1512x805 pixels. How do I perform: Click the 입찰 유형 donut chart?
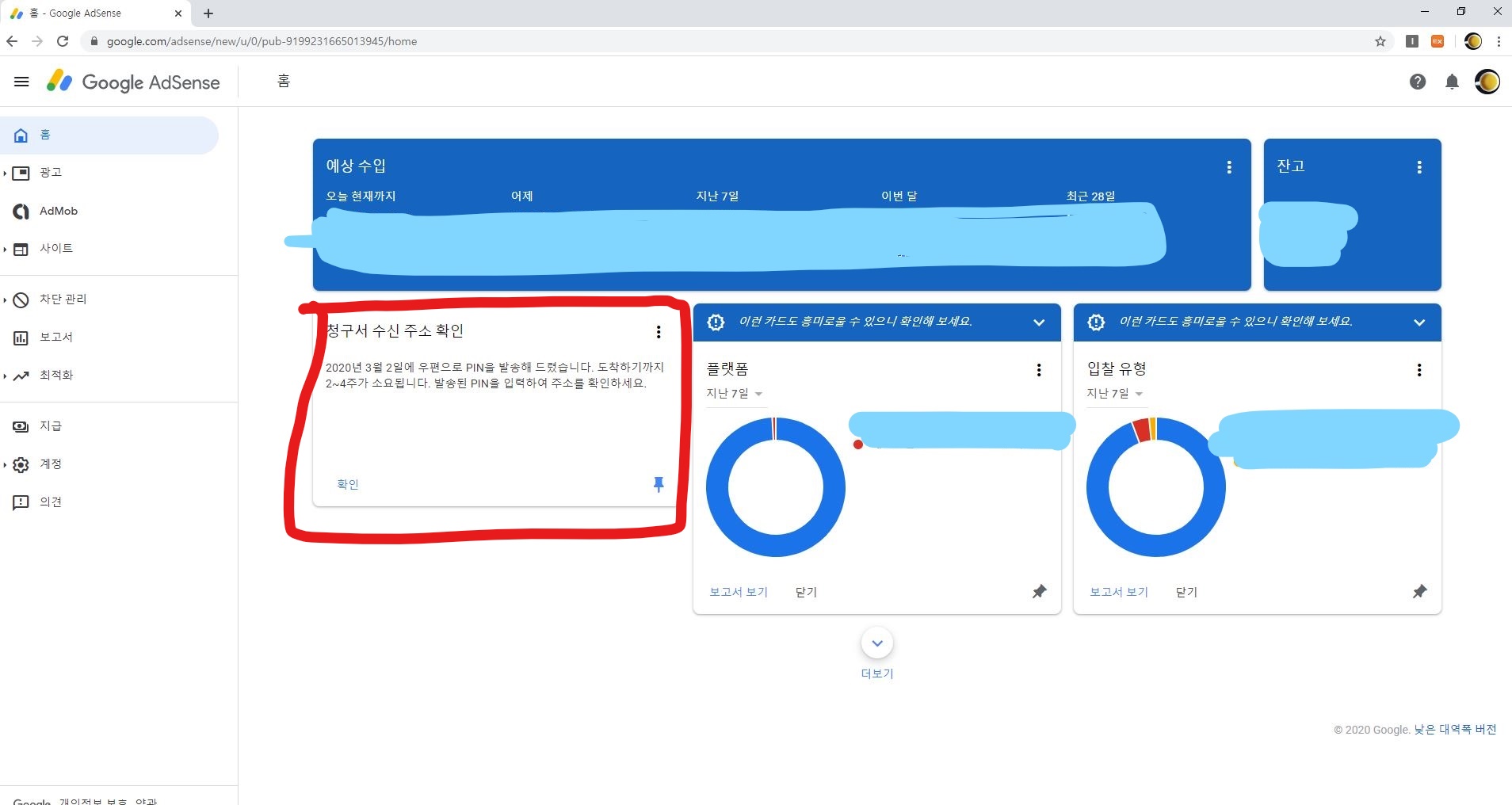pos(1156,486)
